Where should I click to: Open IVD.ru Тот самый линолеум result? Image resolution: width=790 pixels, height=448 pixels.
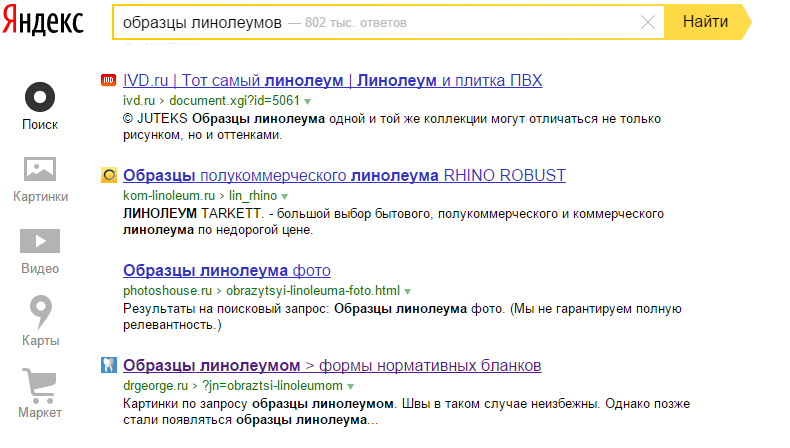(x=333, y=81)
